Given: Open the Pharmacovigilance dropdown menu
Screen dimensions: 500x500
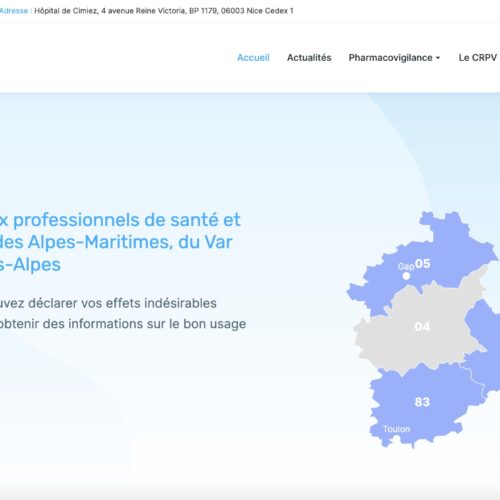Looking at the screenshot, I should tap(394, 58).
